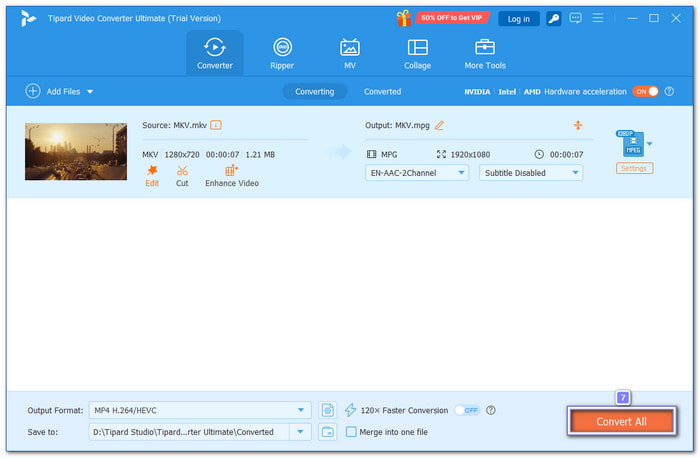Toggle 120× Faster Conversion switch
Viewport: 700px width, 458px height.
tap(466, 410)
